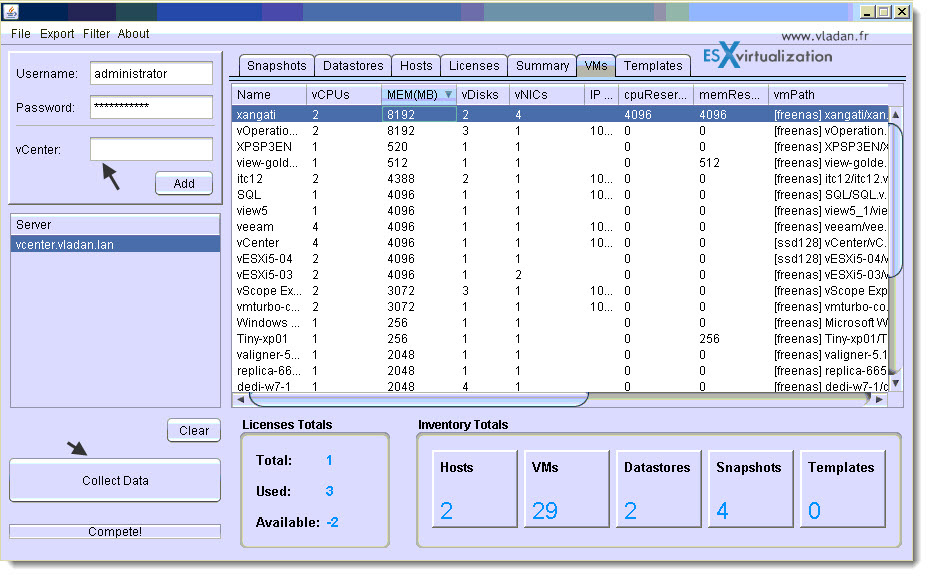Open the Export menu

coord(57,34)
